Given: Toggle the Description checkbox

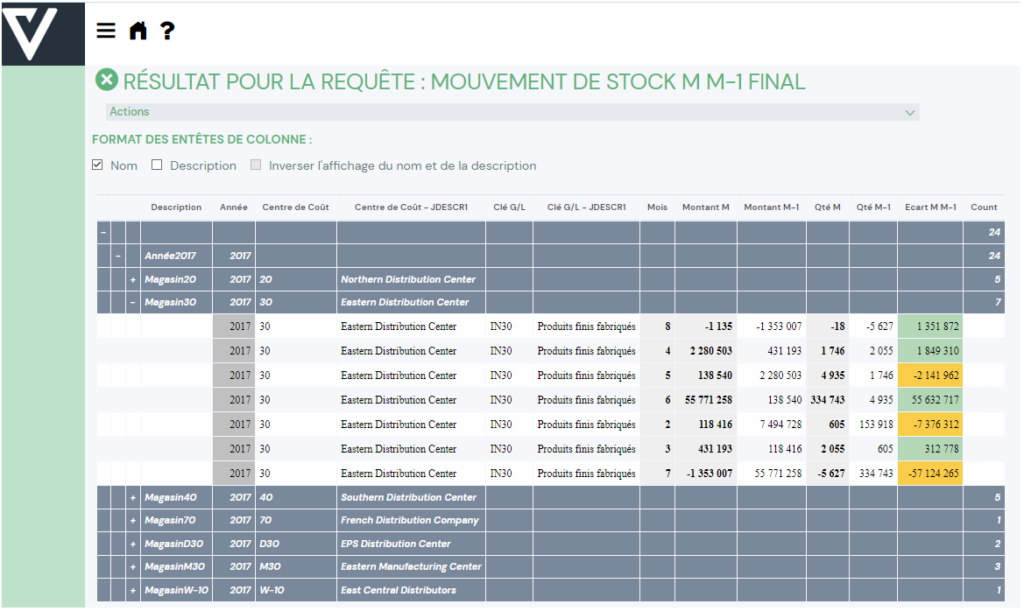Looking at the screenshot, I should tap(156, 166).
